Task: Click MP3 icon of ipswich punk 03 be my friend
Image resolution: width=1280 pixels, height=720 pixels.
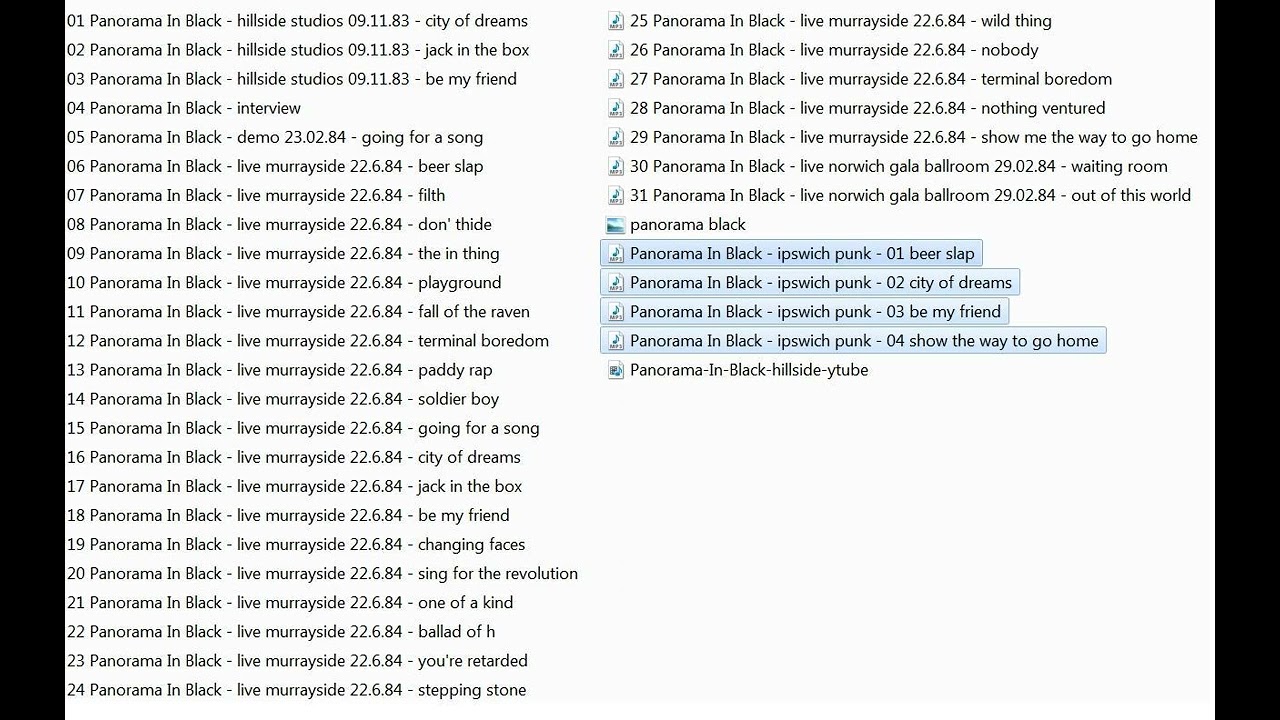Action: 616,312
